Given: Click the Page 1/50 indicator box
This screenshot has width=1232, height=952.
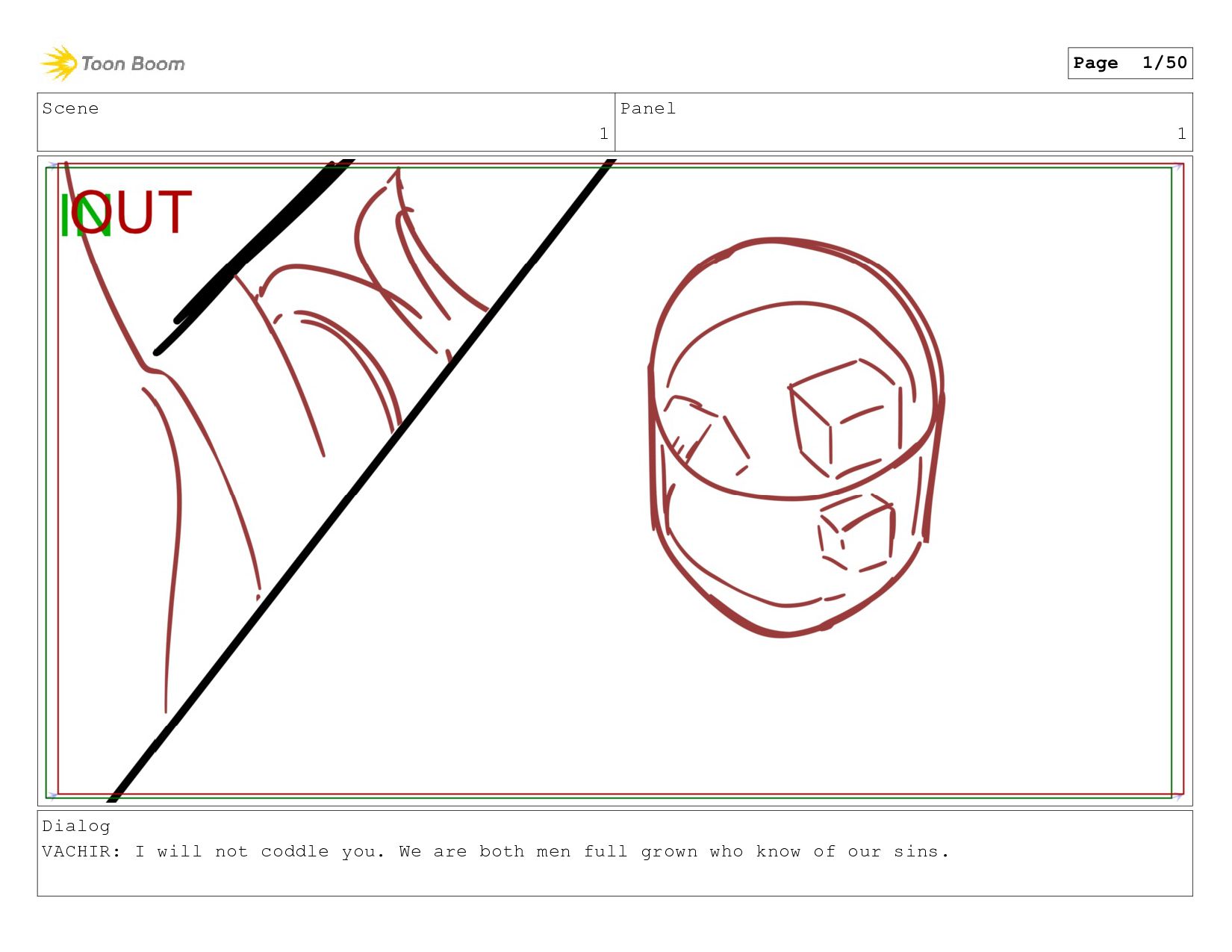Looking at the screenshot, I should pos(1130,63).
